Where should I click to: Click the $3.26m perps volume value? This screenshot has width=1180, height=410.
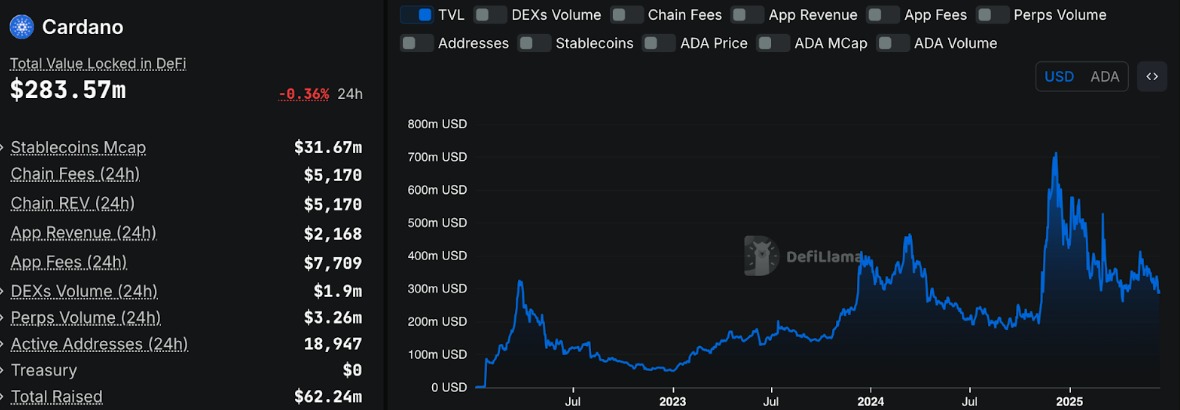pos(333,318)
